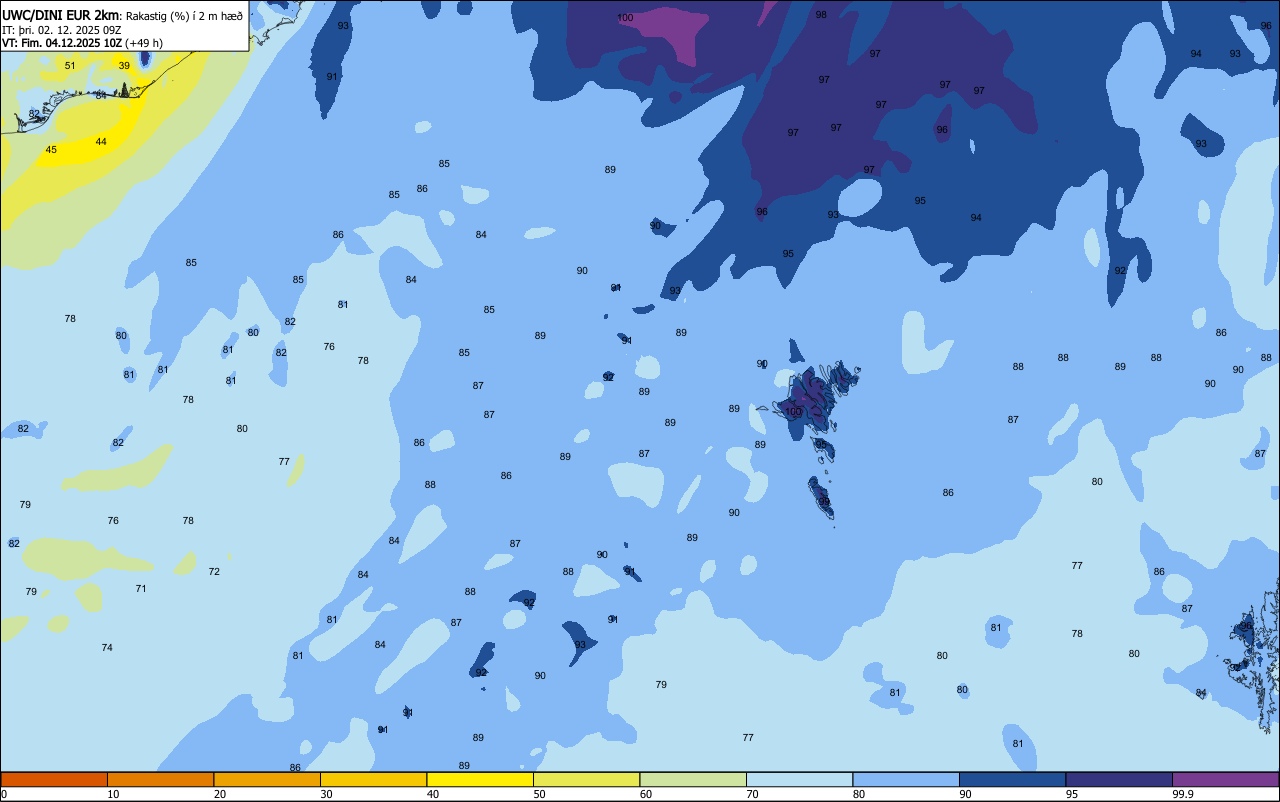1280x802 pixels.
Task: Click the '71' humidity value on map
Action: coord(141,589)
